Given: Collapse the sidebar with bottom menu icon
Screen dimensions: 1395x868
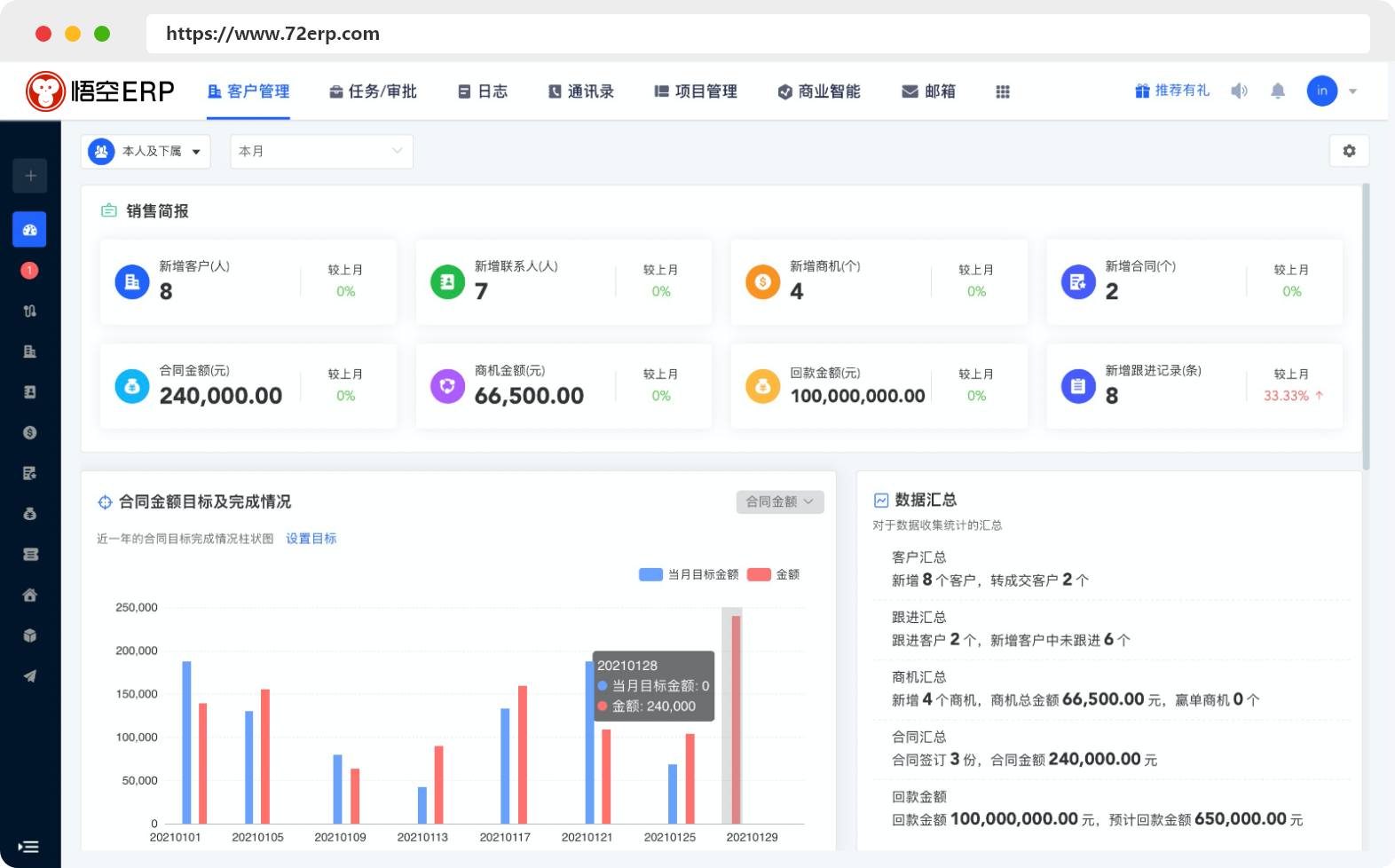Looking at the screenshot, I should [x=28, y=847].
